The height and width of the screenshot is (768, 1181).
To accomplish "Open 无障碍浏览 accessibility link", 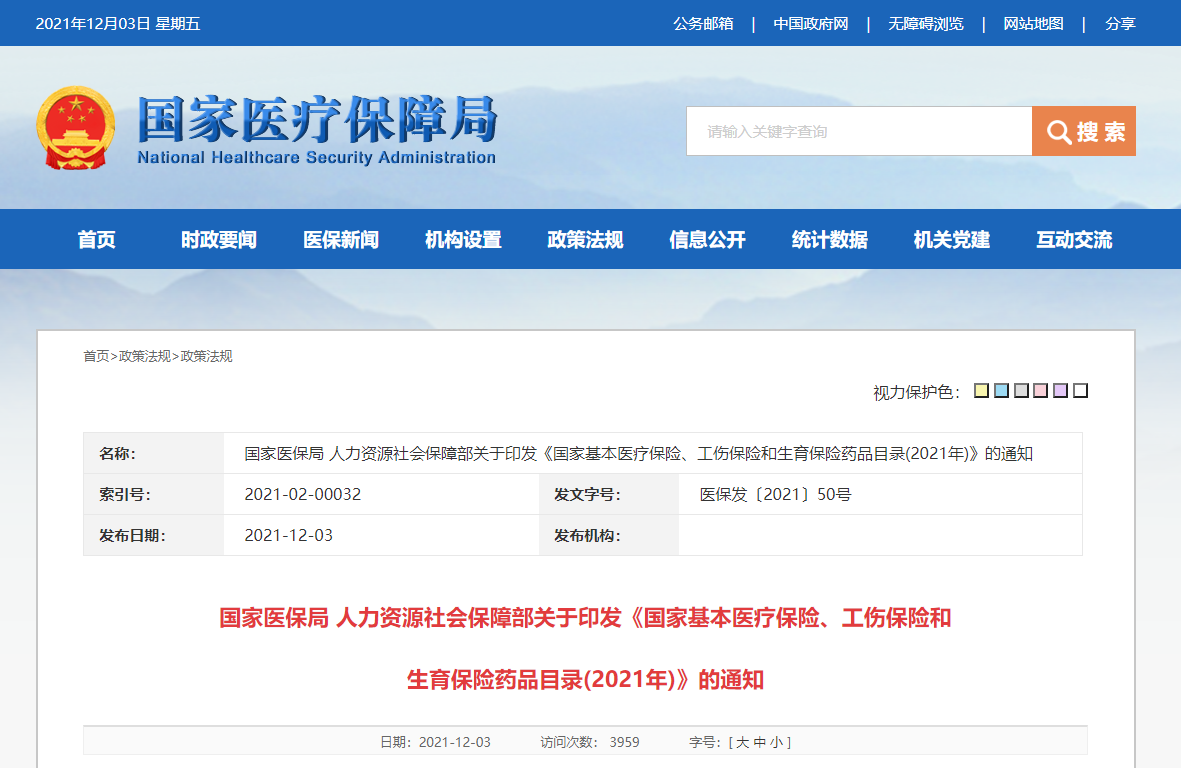I will pyautogui.click(x=926, y=23).
